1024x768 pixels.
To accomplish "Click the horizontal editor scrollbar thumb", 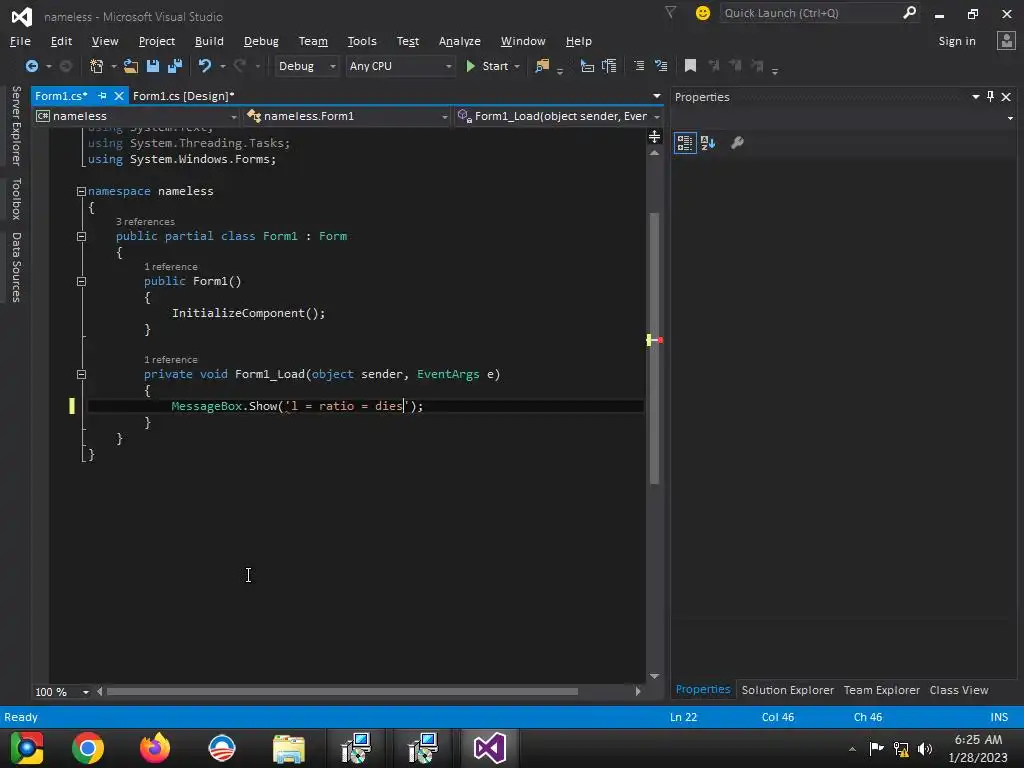I will [342, 692].
